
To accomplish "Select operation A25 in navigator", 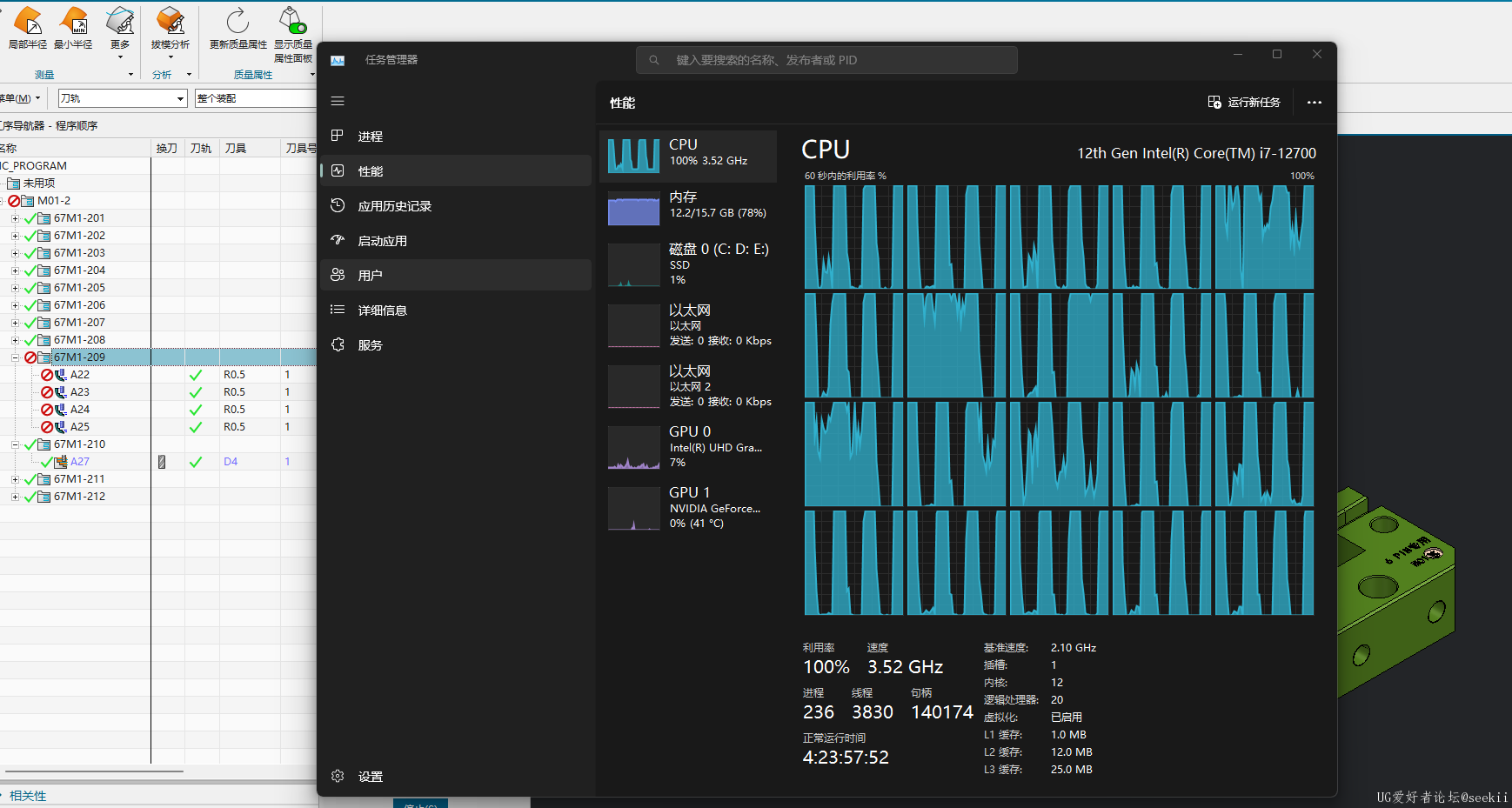I will 80,427.
